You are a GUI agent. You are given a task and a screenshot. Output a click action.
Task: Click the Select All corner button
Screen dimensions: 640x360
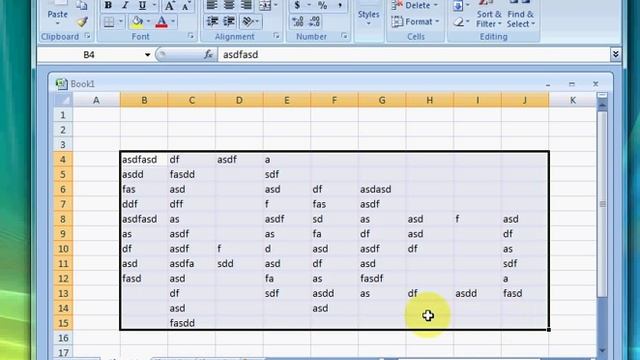[x=63, y=100]
